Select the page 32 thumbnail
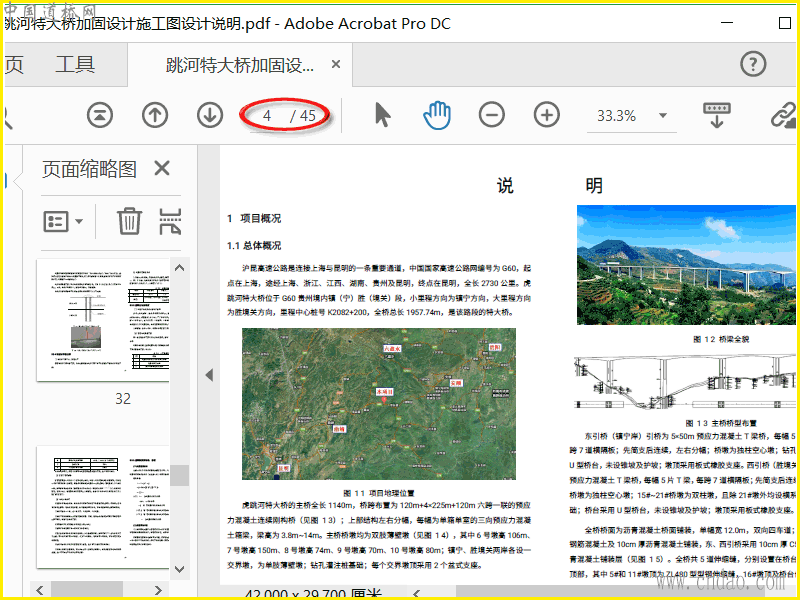Viewport: 800px width, 600px height. click(x=103, y=320)
